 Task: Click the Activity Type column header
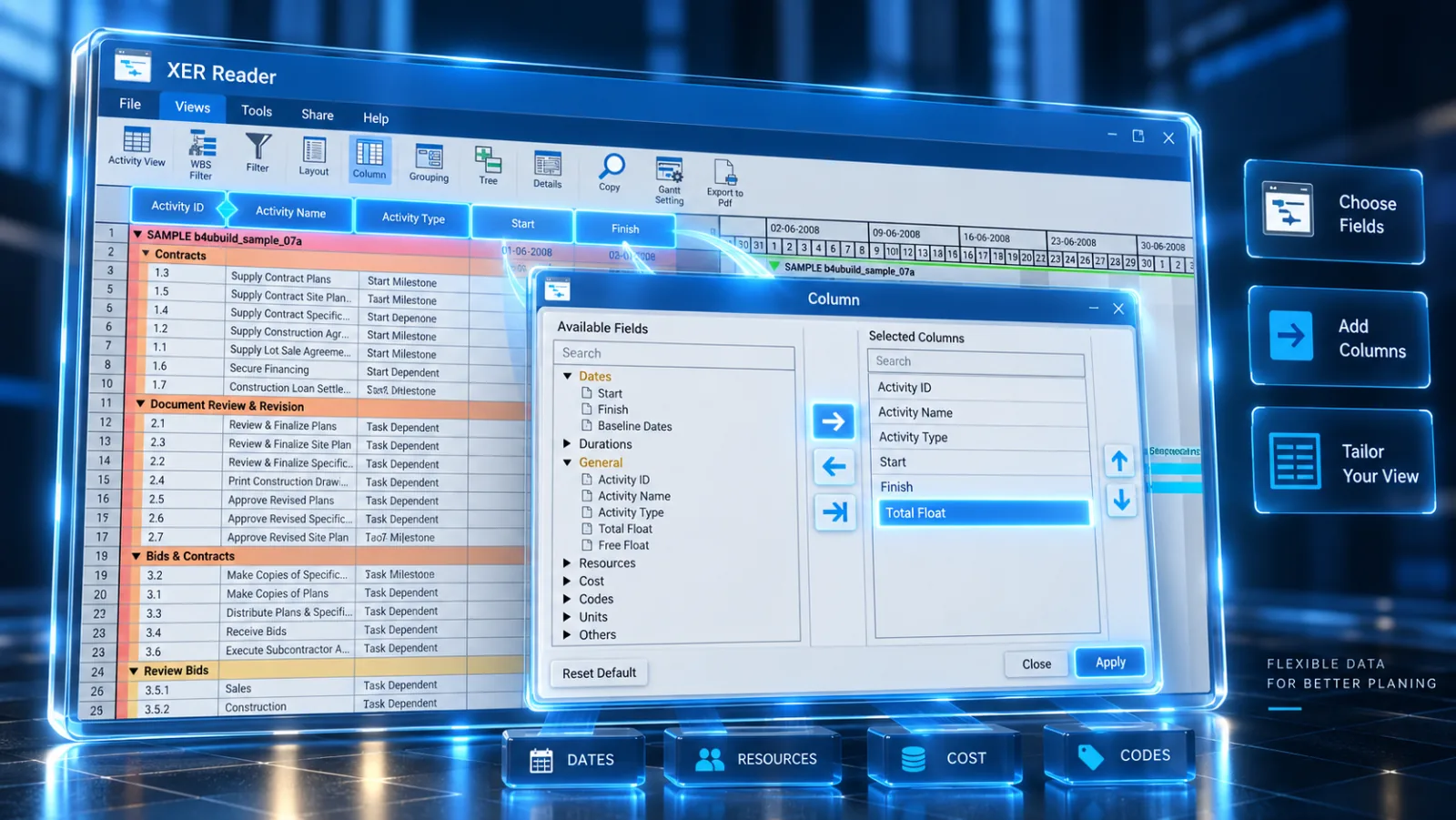[x=413, y=218]
